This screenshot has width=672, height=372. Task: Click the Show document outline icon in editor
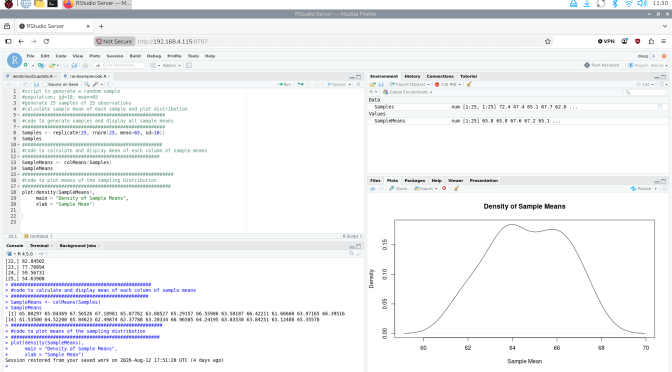pyautogui.click(x=358, y=84)
